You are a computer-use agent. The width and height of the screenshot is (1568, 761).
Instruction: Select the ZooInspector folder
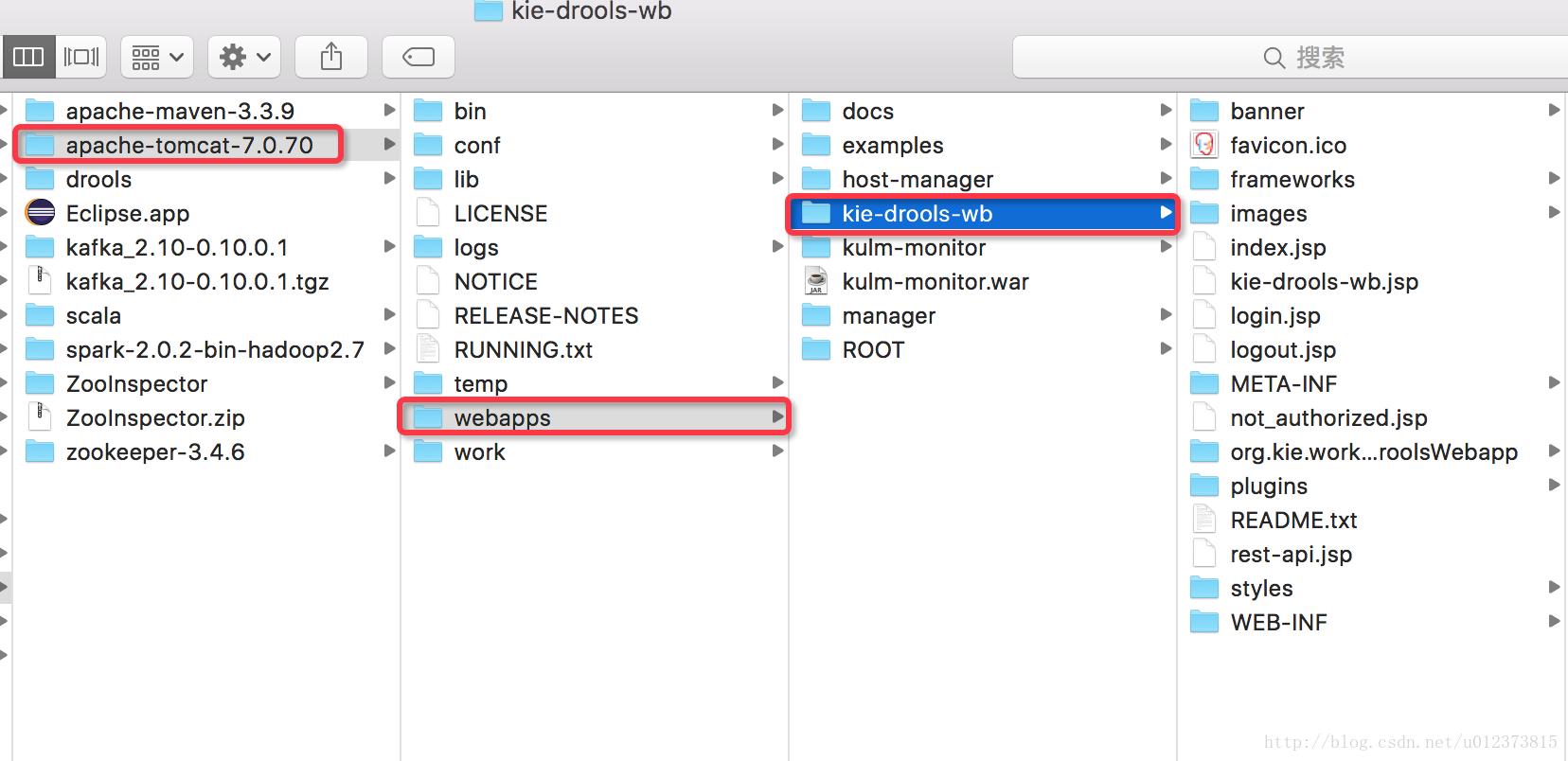tap(206, 383)
